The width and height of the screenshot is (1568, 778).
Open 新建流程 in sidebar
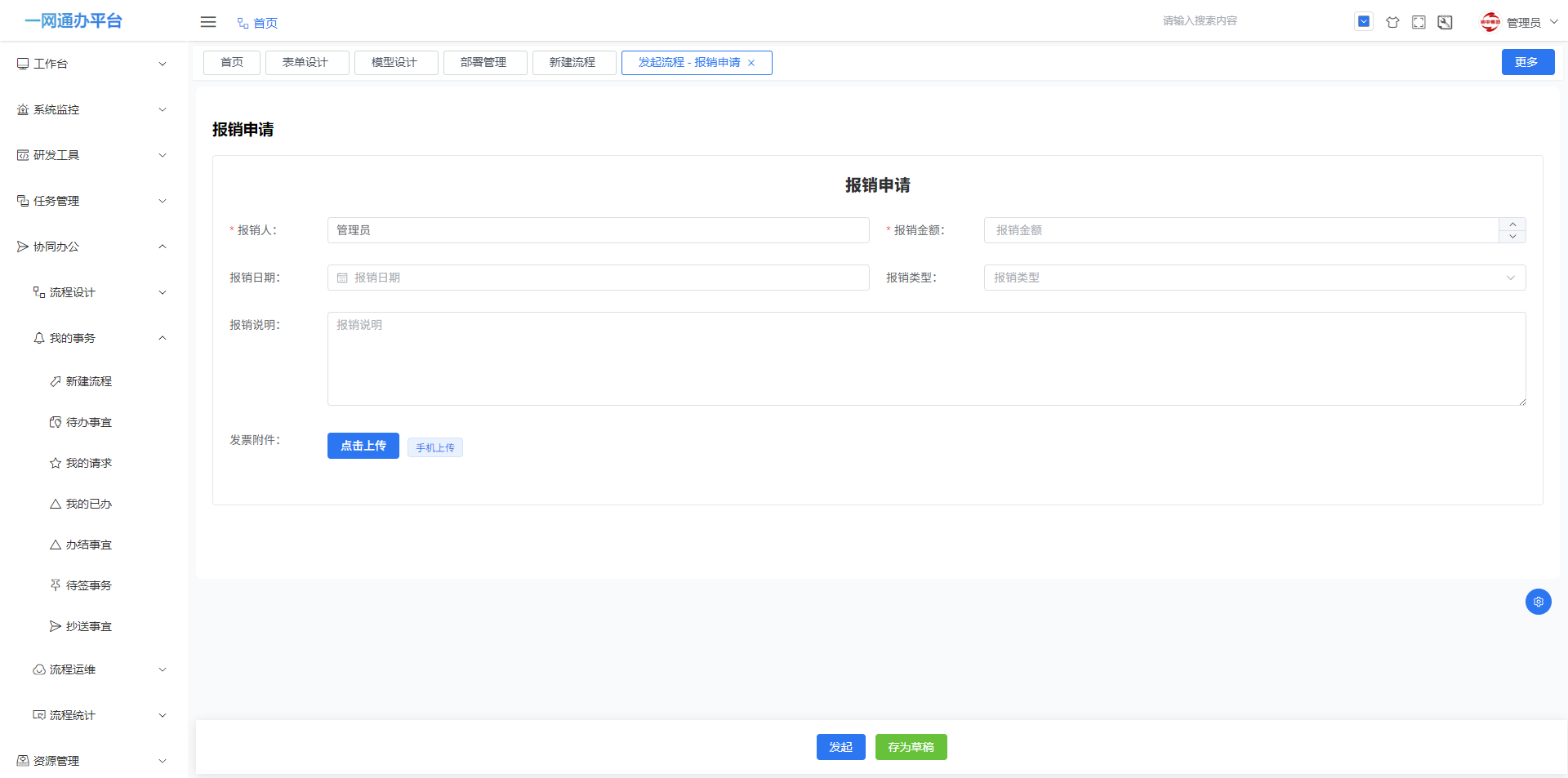coord(94,381)
